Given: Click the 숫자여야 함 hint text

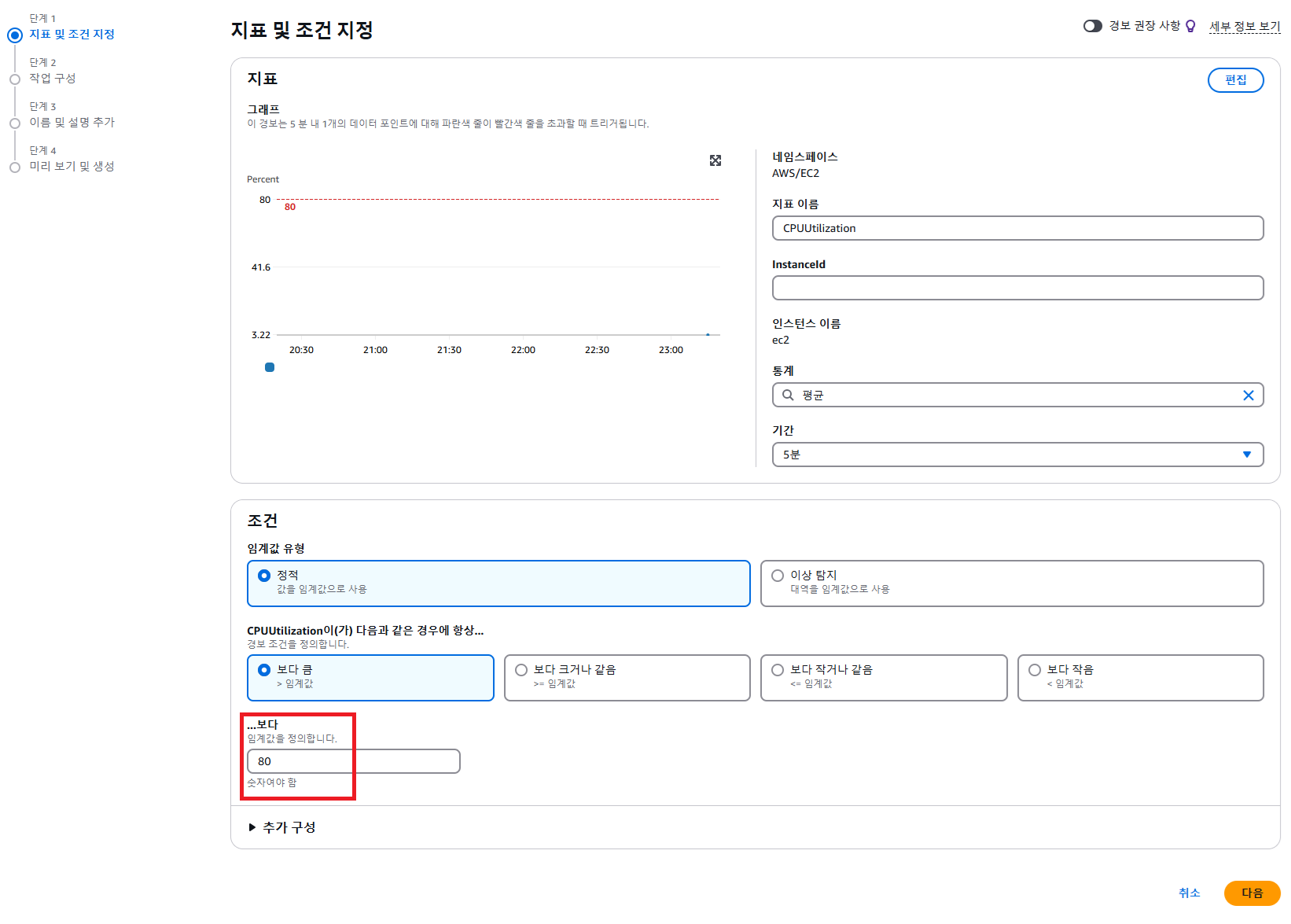Looking at the screenshot, I should coord(272,782).
